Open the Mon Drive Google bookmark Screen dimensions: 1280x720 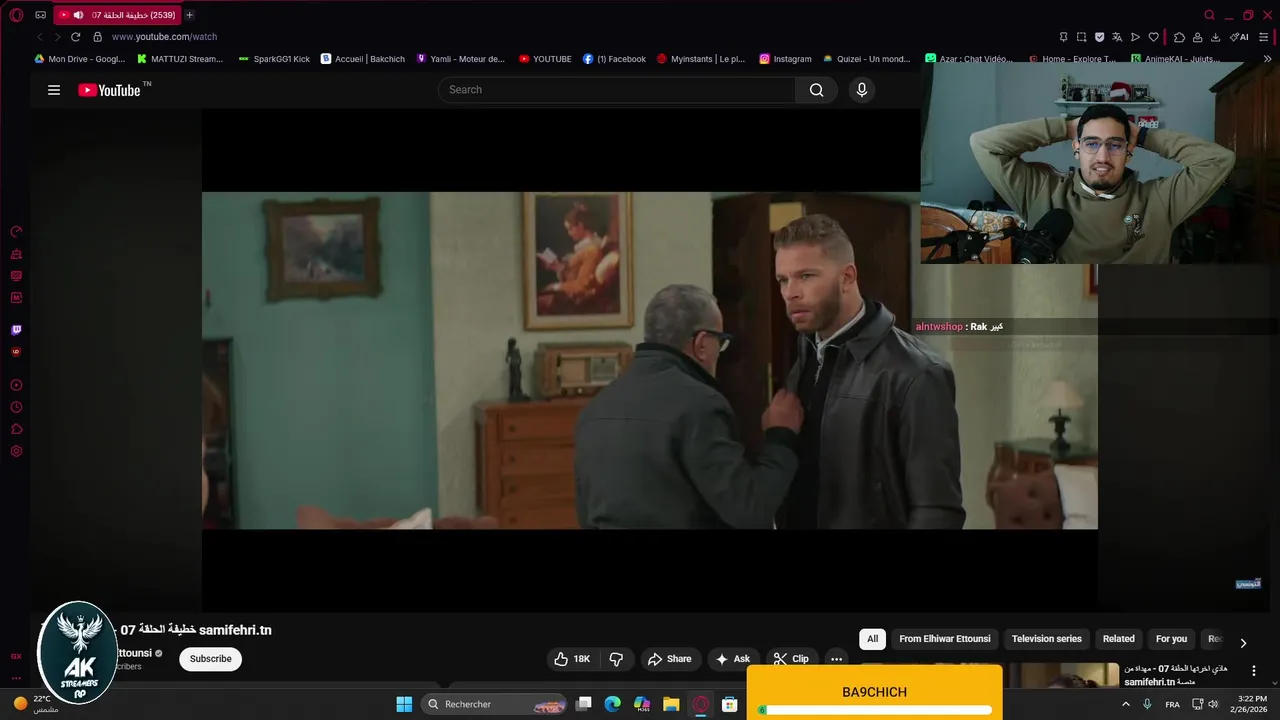(x=80, y=59)
